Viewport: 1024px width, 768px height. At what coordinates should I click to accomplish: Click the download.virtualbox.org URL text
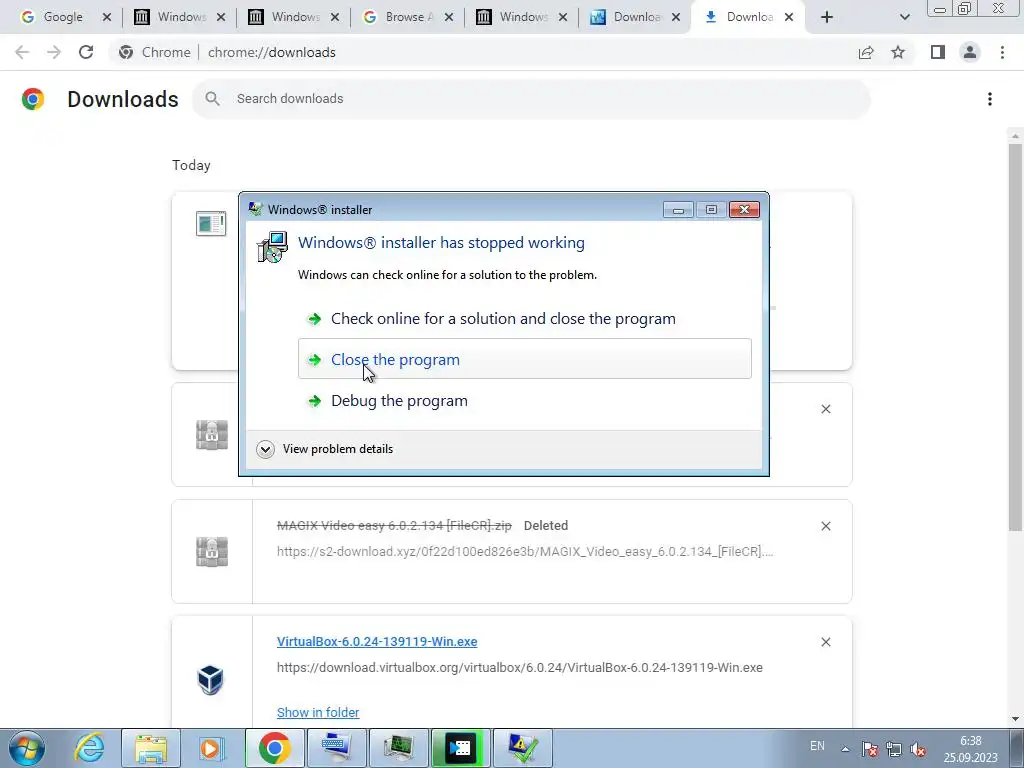pyautogui.click(x=520, y=667)
